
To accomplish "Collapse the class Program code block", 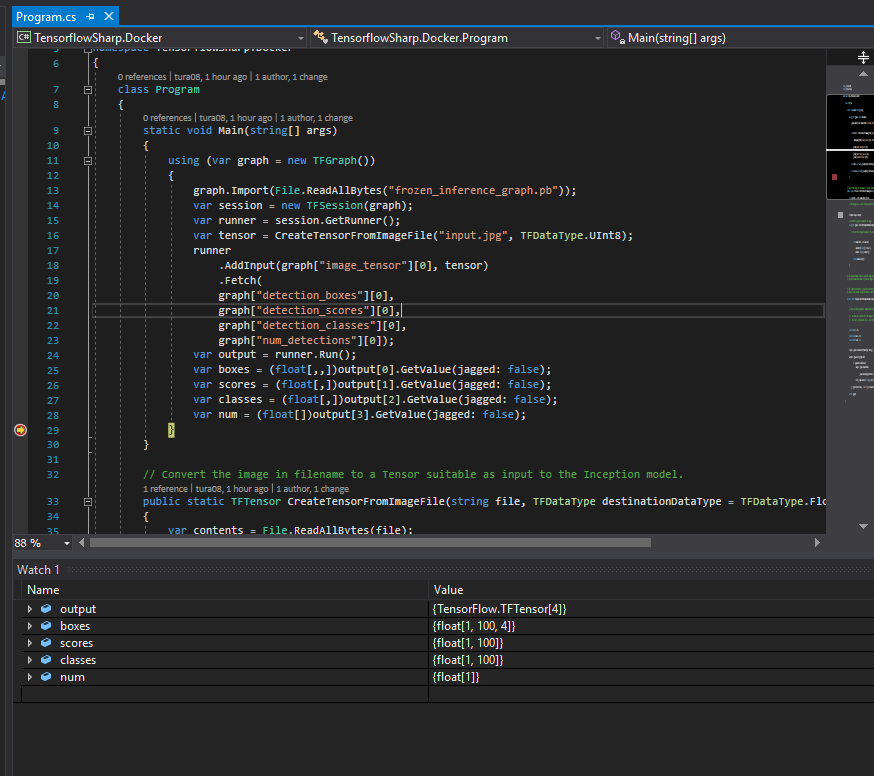I will click(88, 90).
